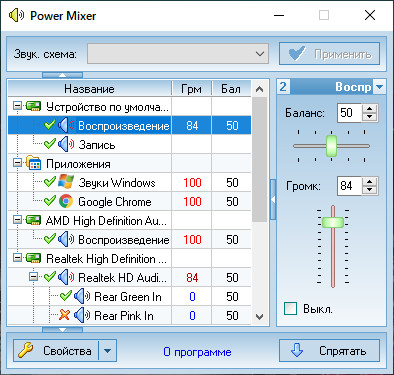
Task: Collapse the AMD High Definition Au... node
Action: click(x=17, y=220)
